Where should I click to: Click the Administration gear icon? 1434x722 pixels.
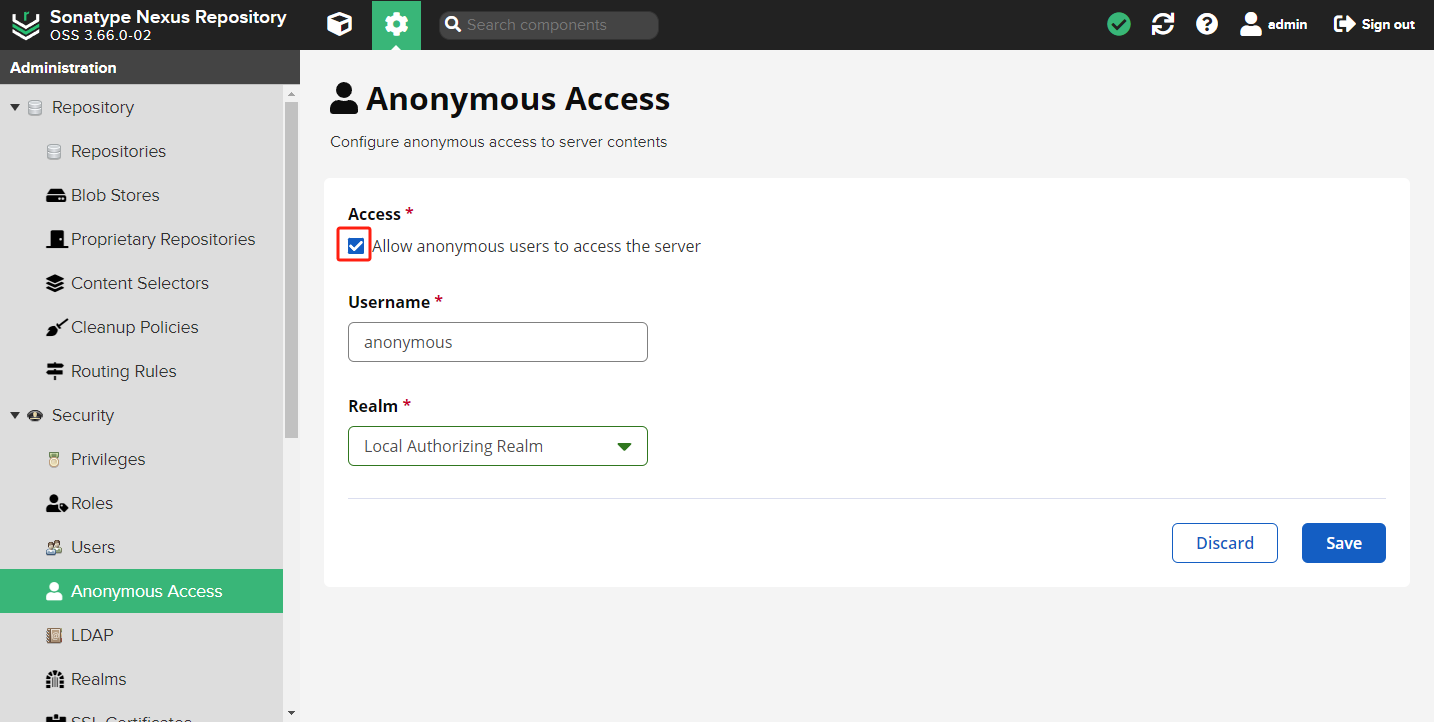(396, 24)
